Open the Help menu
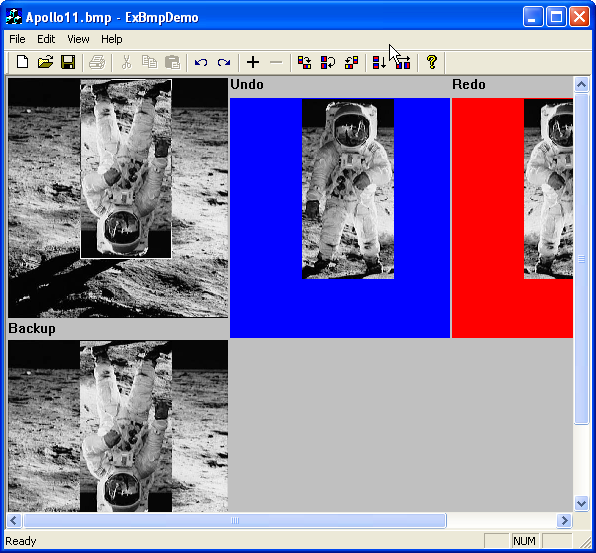 point(112,39)
